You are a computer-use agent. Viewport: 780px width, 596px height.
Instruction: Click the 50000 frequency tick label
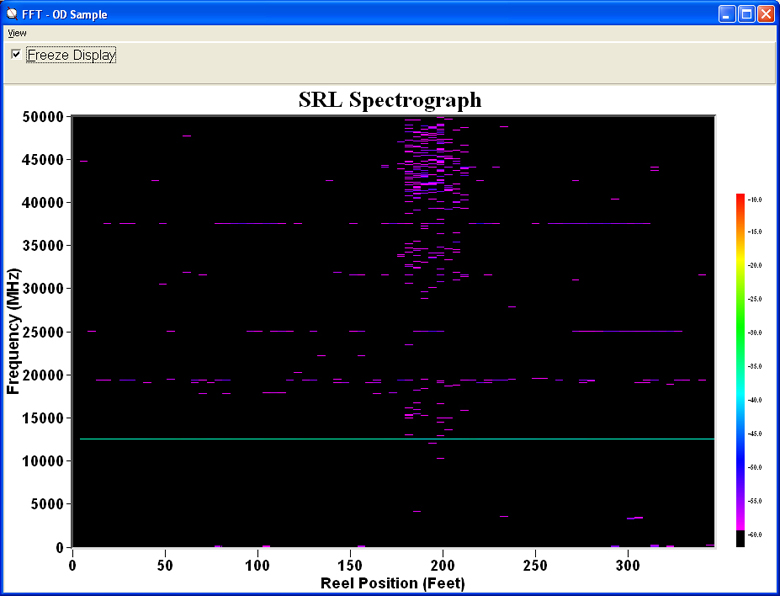pos(43,117)
